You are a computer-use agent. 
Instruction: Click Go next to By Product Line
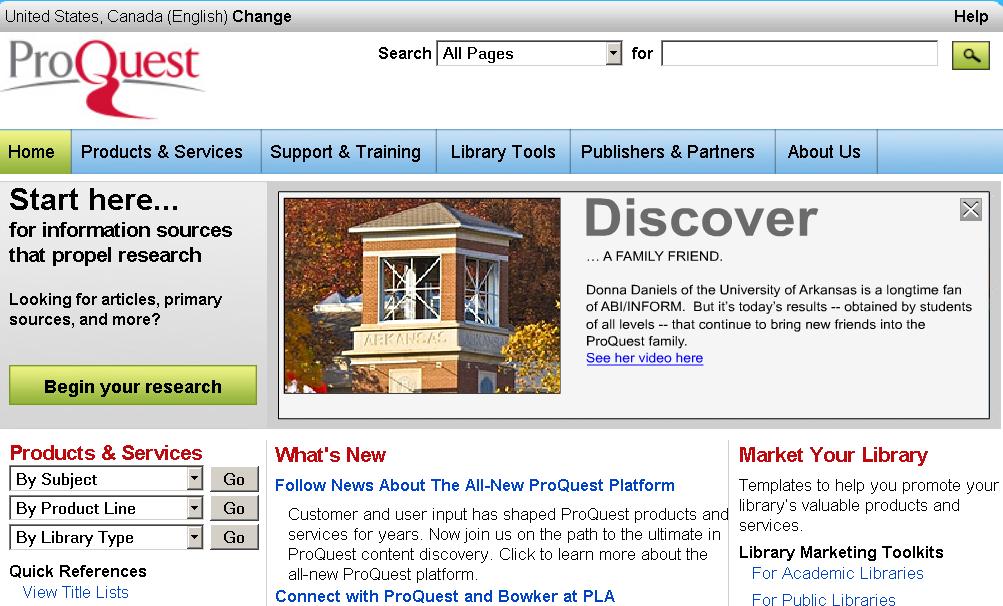click(x=234, y=508)
